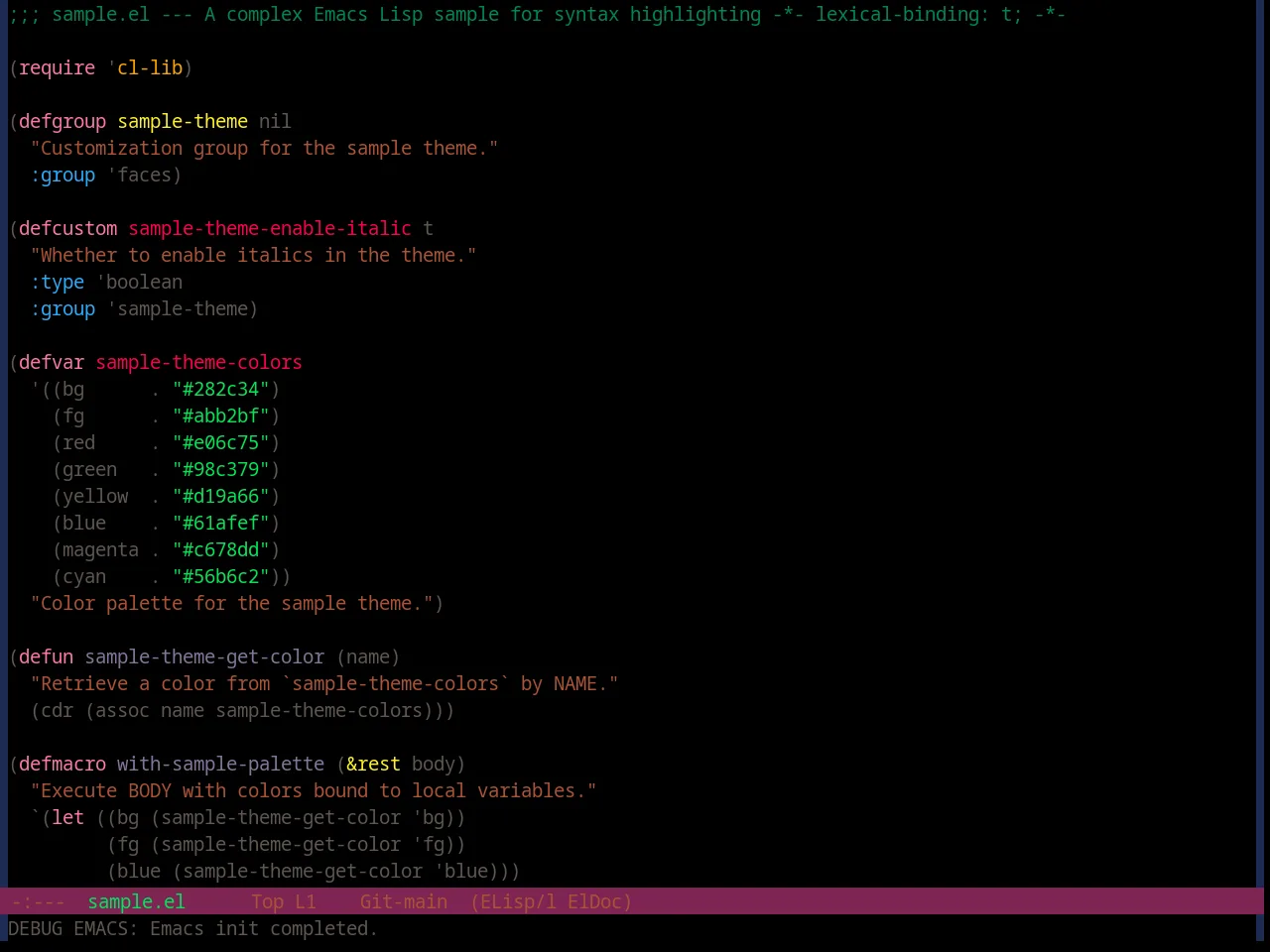Click the "#56b6c2" color string

(221, 576)
